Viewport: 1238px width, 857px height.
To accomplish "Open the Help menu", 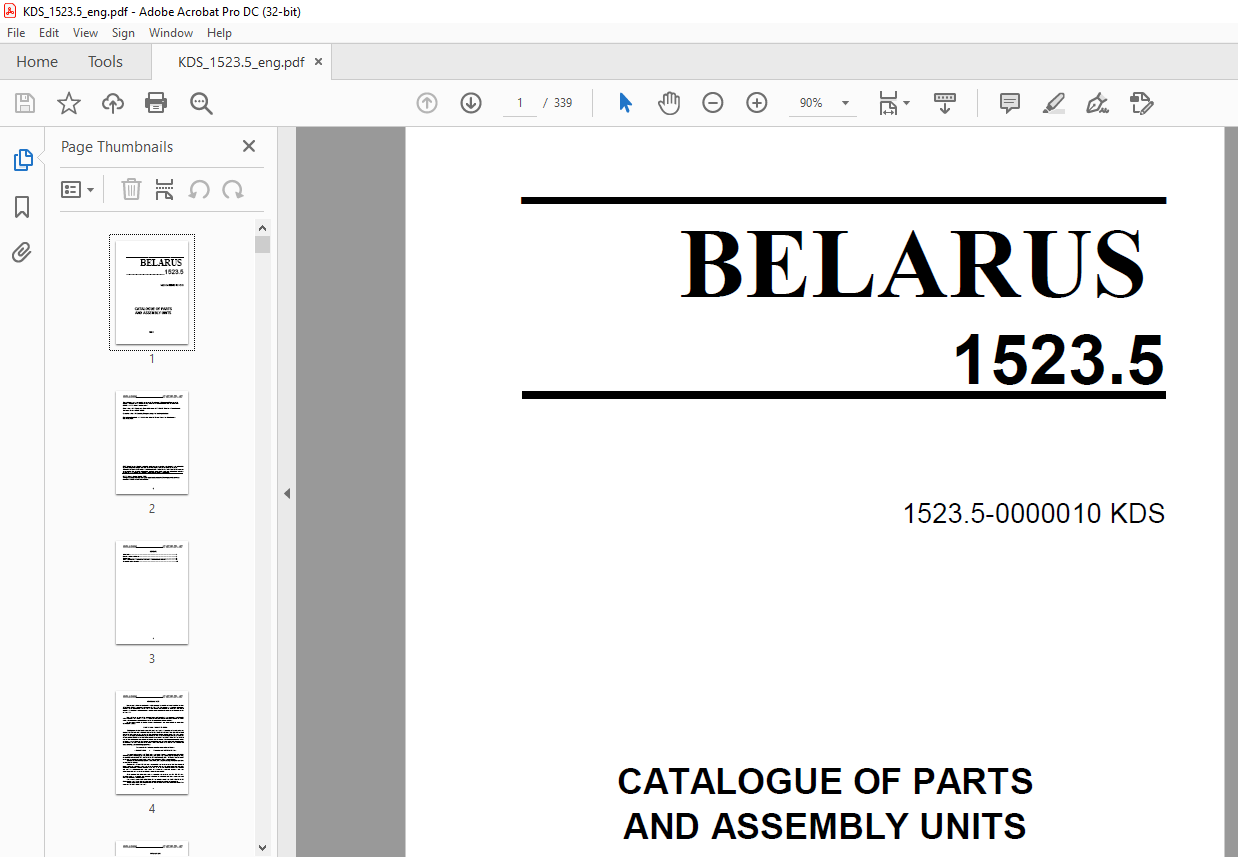I will pyautogui.click(x=219, y=33).
